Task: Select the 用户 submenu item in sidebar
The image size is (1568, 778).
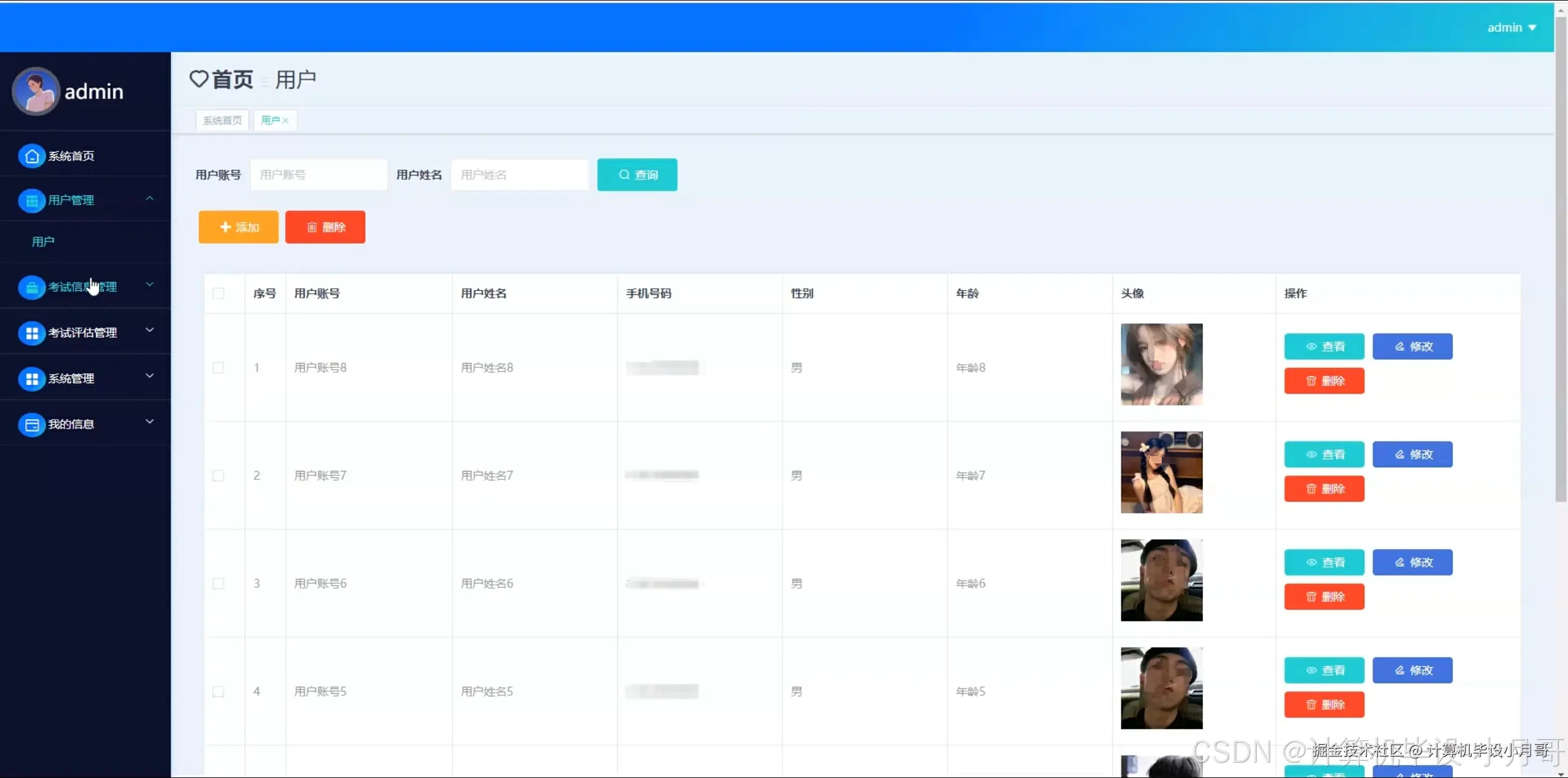Action: click(43, 242)
